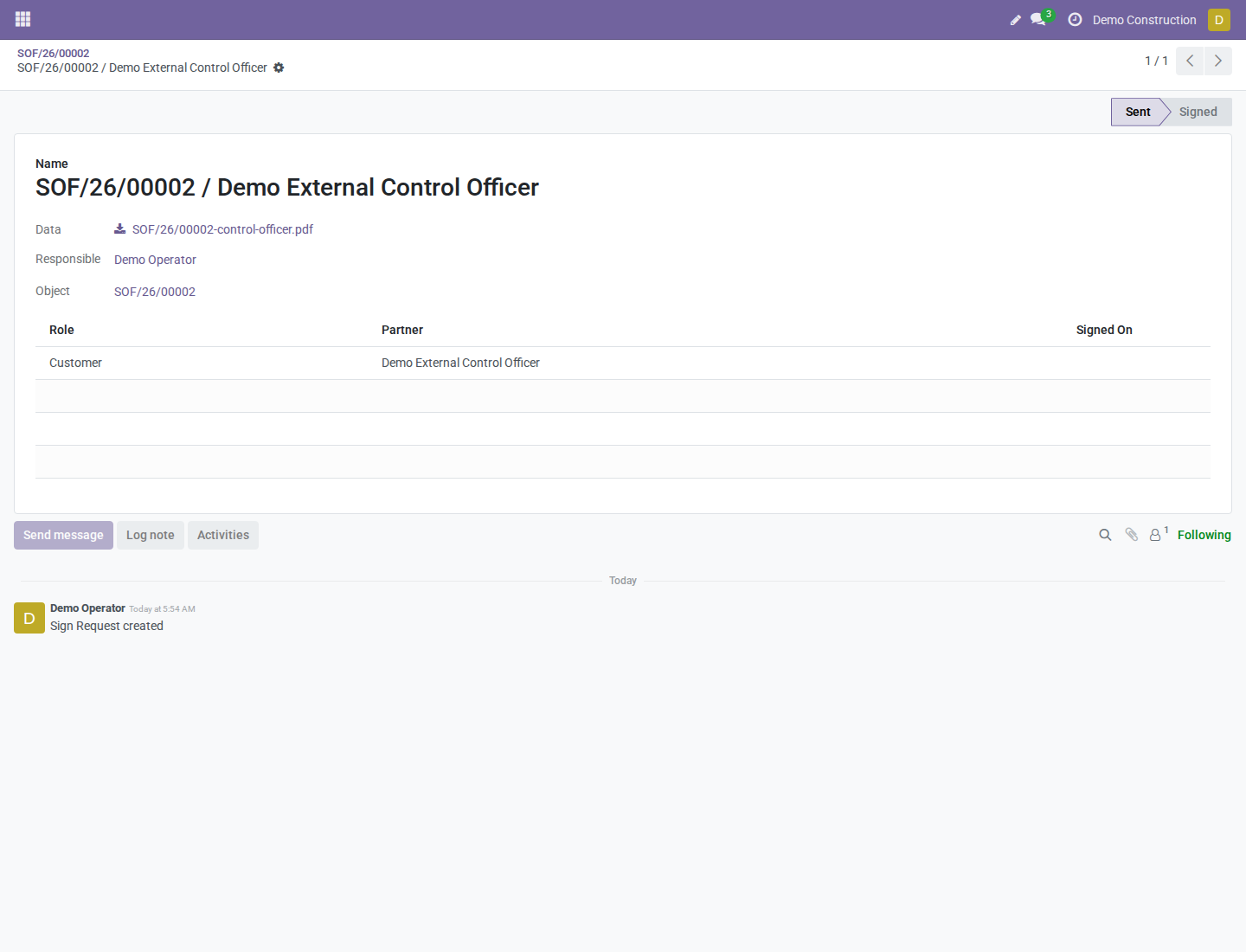The width and height of the screenshot is (1246, 952).
Task: Click the 1 / 1 pager counter
Action: [x=1156, y=61]
